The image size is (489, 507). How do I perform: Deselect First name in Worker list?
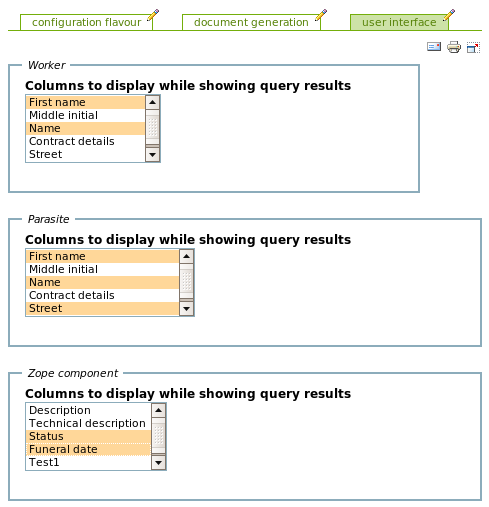pyautogui.click(x=86, y=102)
